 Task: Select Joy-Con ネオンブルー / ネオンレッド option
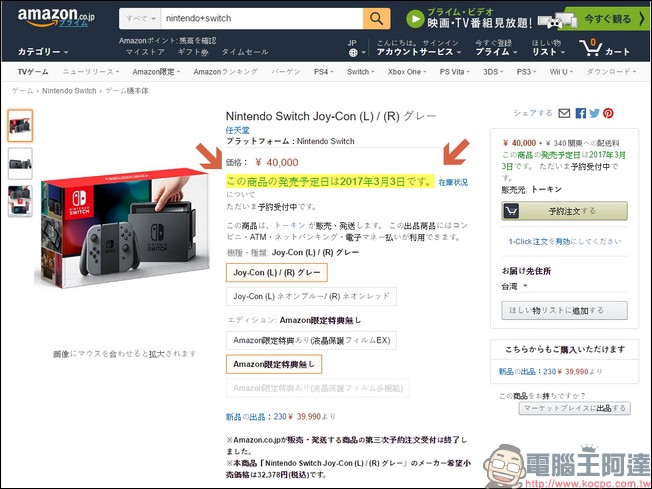311,296
